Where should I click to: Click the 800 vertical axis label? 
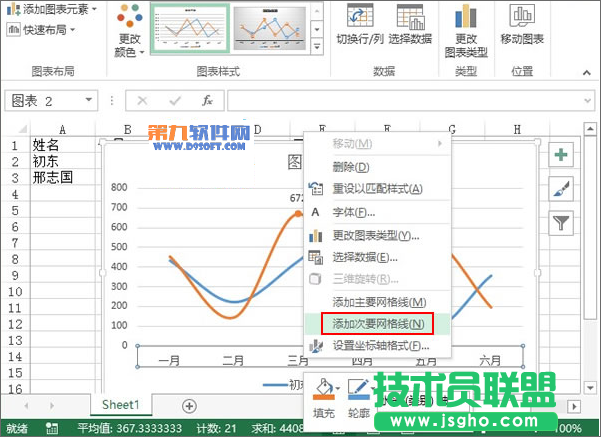[119, 187]
